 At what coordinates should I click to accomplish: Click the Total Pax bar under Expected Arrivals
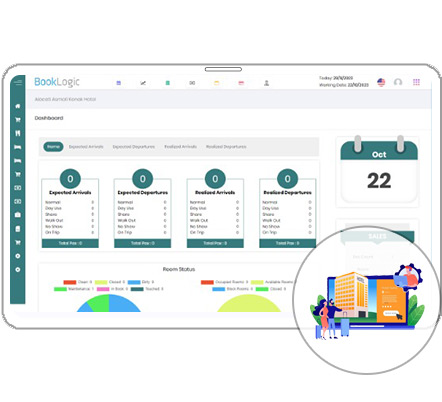click(70, 243)
